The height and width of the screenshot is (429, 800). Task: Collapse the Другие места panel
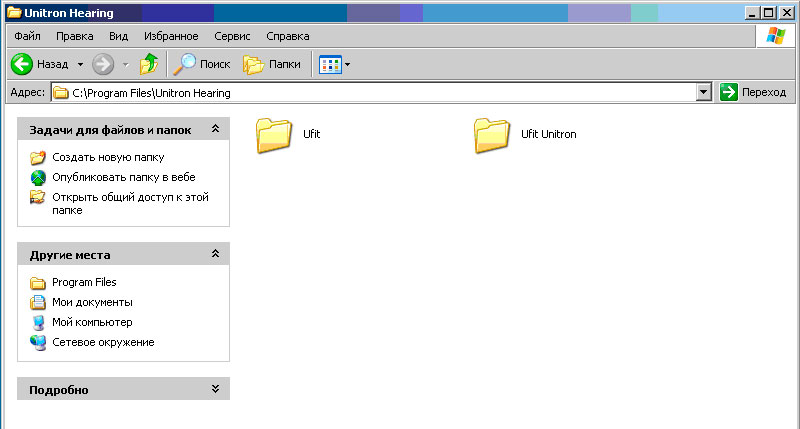(215, 254)
